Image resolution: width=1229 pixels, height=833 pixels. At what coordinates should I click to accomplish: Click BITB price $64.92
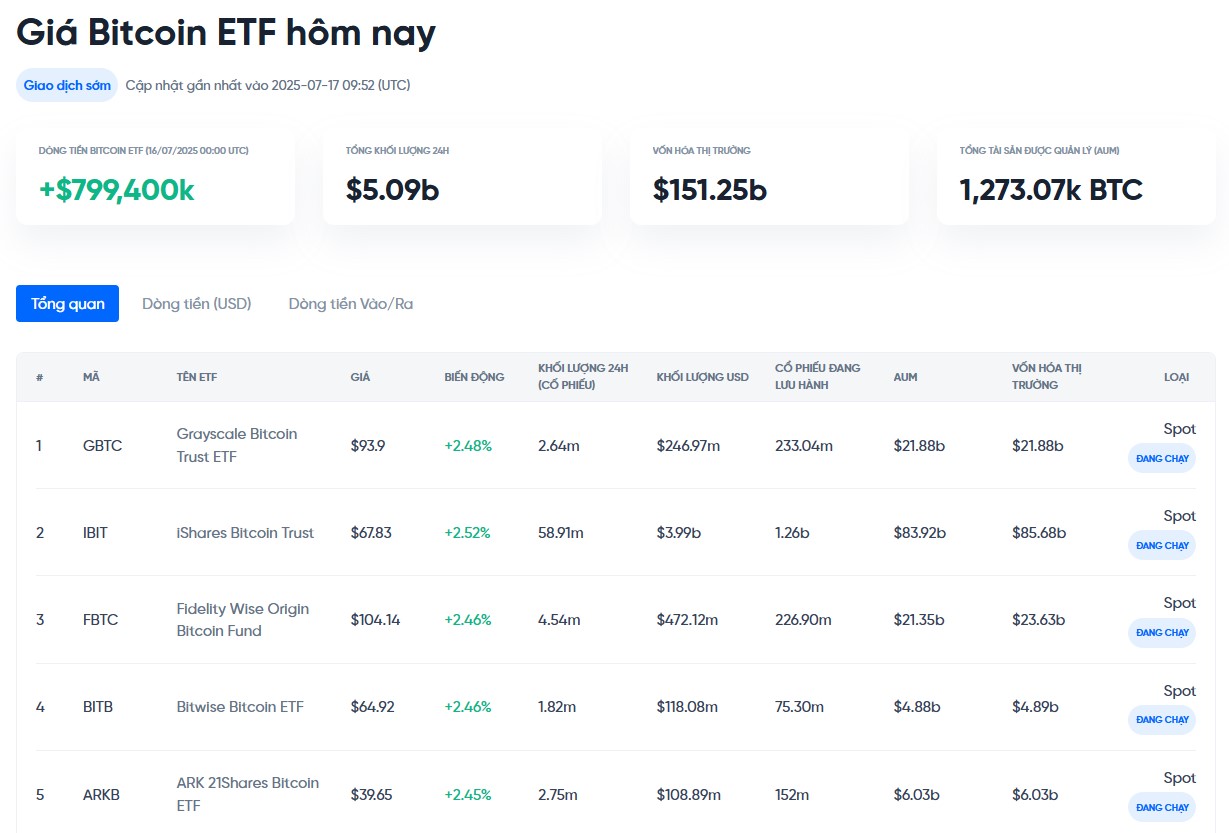pyautogui.click(x=372, y=706)
